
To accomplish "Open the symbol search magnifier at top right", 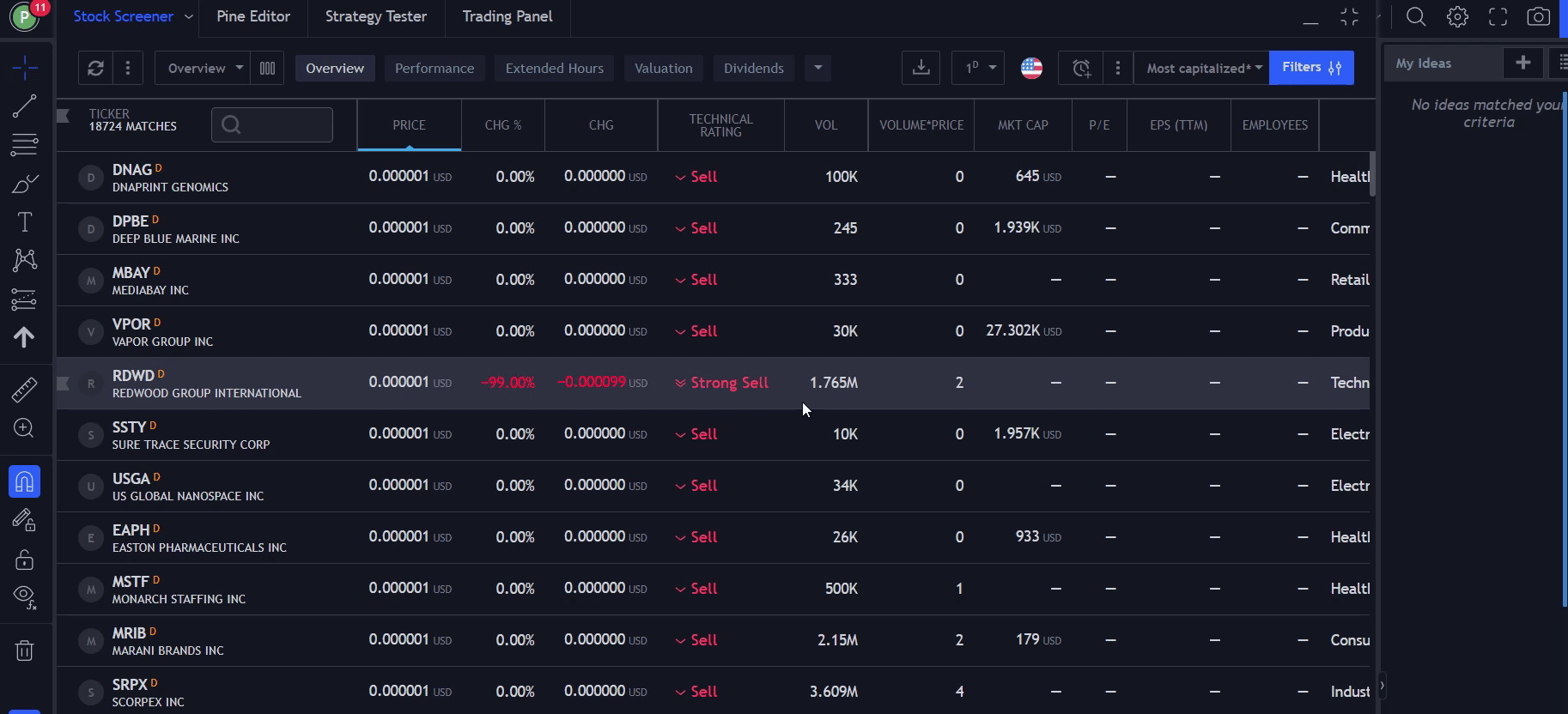I will 1416,17.
